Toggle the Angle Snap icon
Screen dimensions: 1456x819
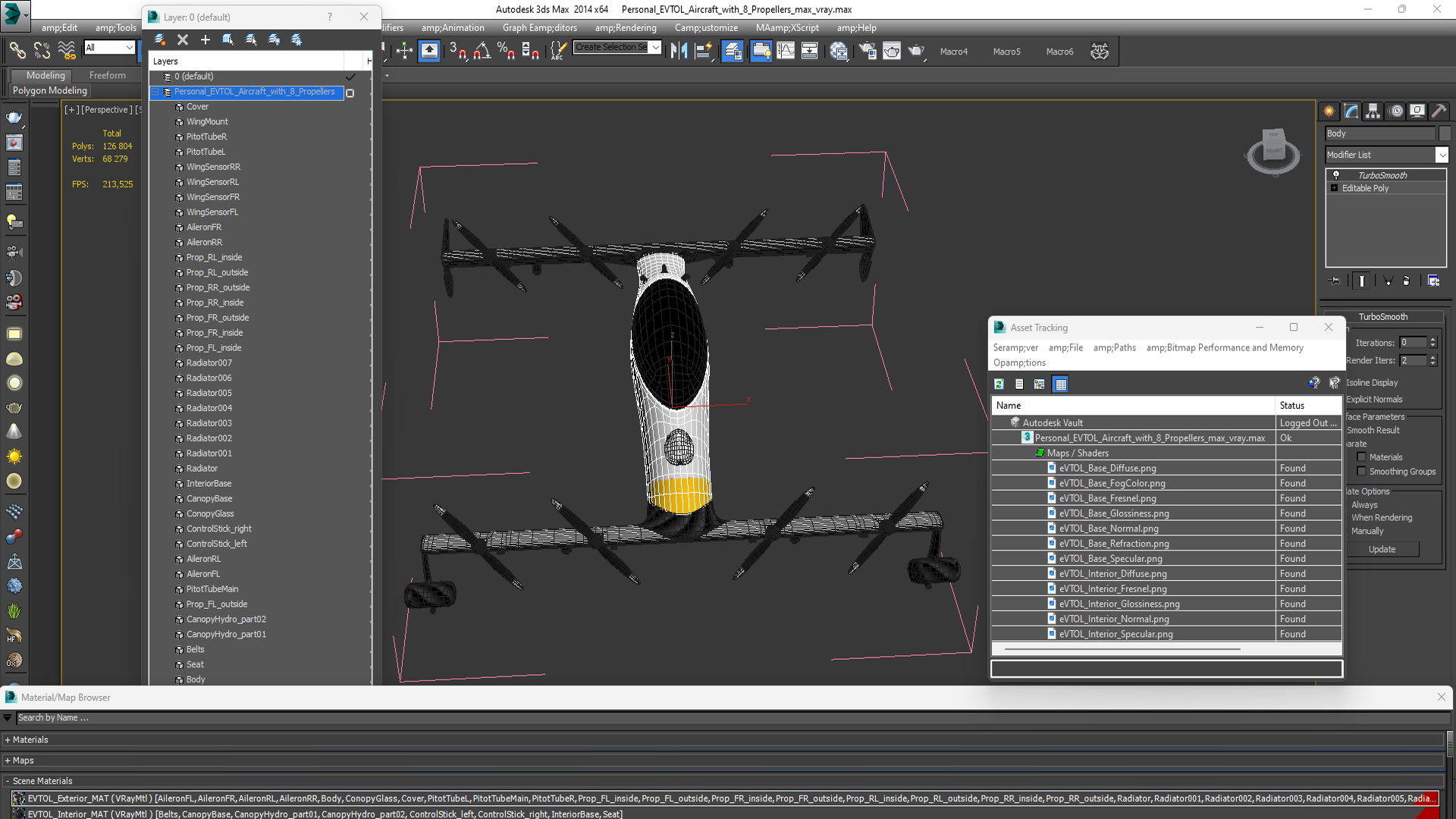pos(482,51)
